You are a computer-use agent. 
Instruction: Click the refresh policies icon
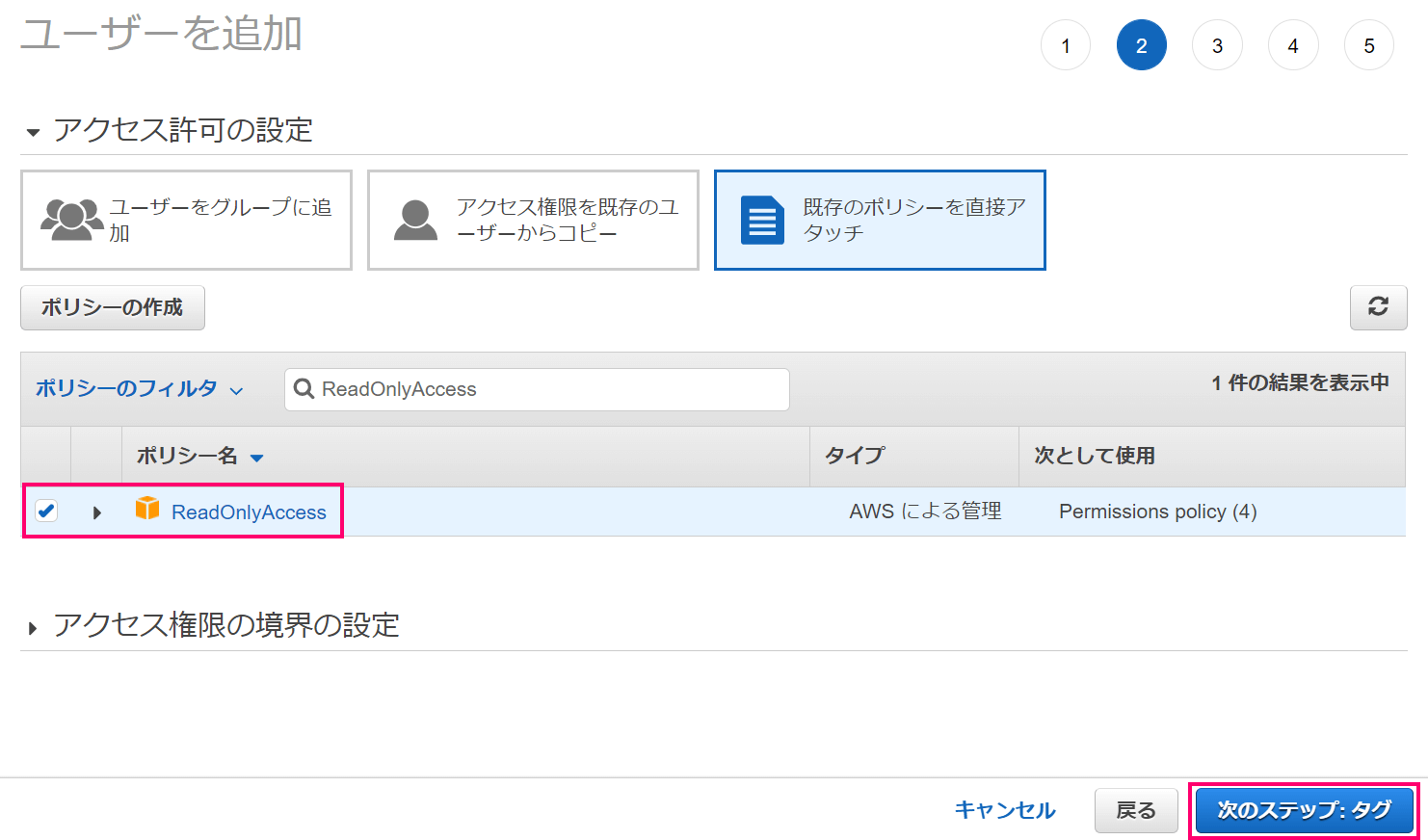[x=1378, y=307]
